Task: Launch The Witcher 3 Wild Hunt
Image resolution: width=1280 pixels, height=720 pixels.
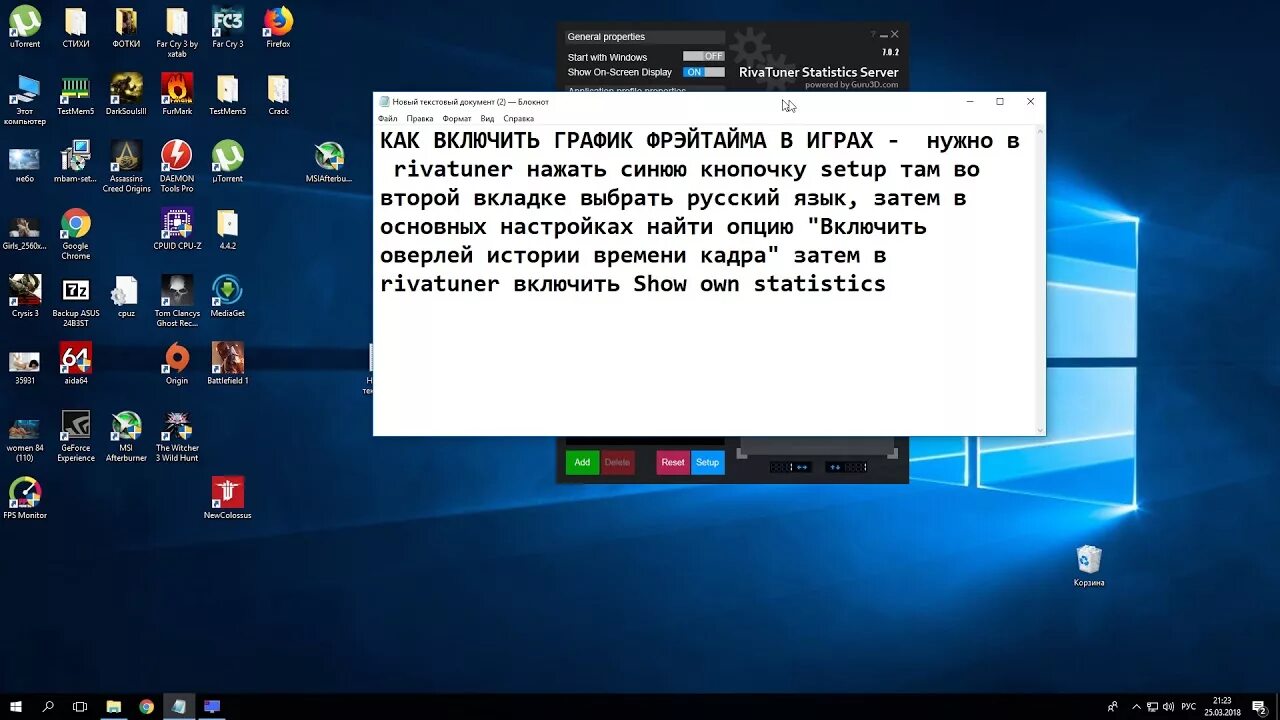Action: (x=177, y=436)
